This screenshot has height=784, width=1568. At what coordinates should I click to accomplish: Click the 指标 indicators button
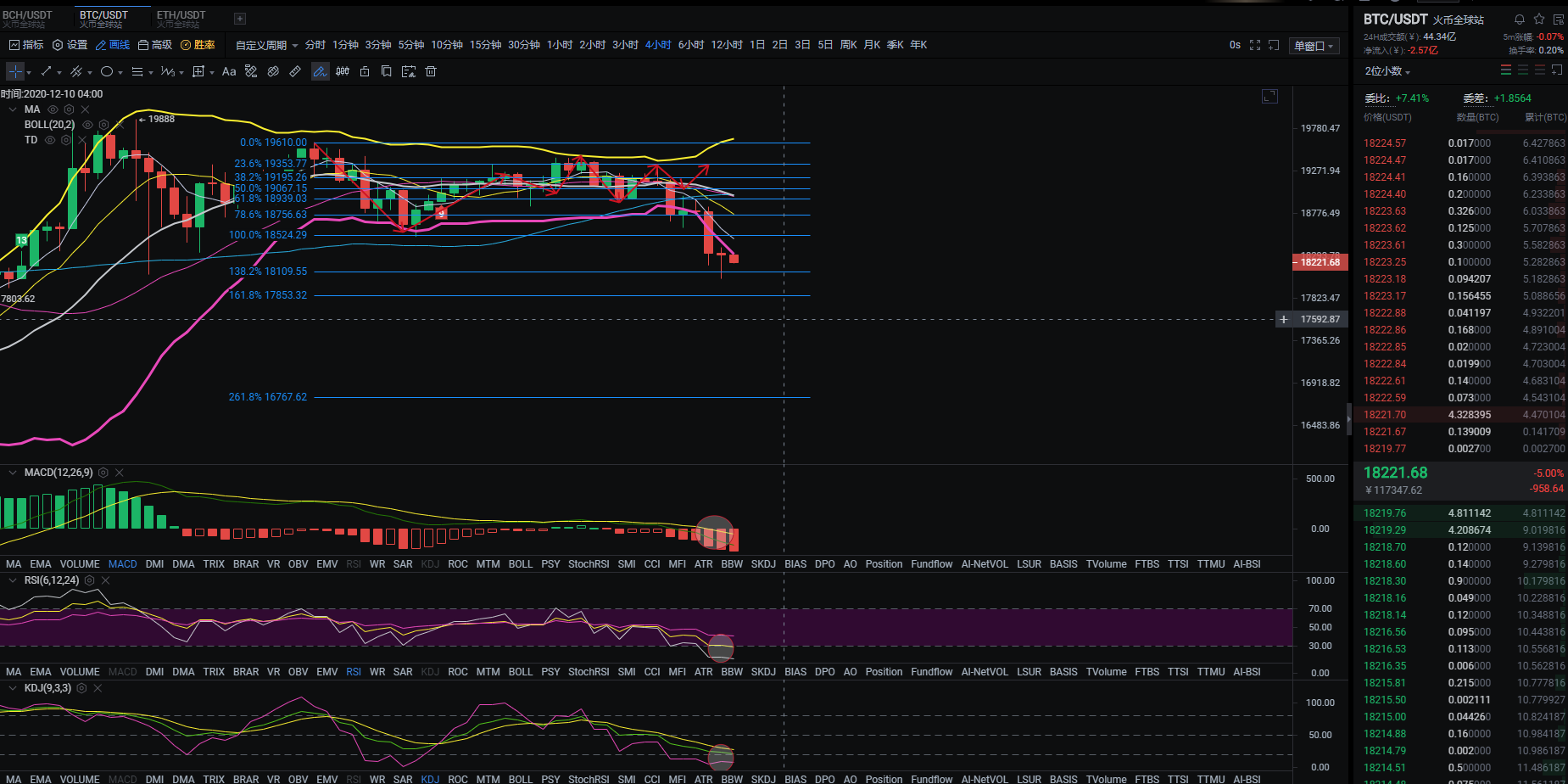(26, 45)
